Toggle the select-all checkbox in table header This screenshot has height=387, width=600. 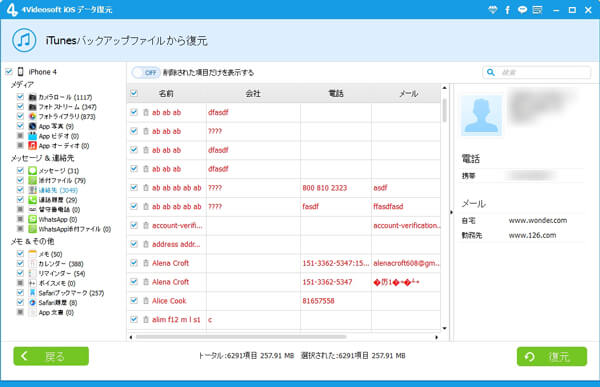click(x=134, y=93)
